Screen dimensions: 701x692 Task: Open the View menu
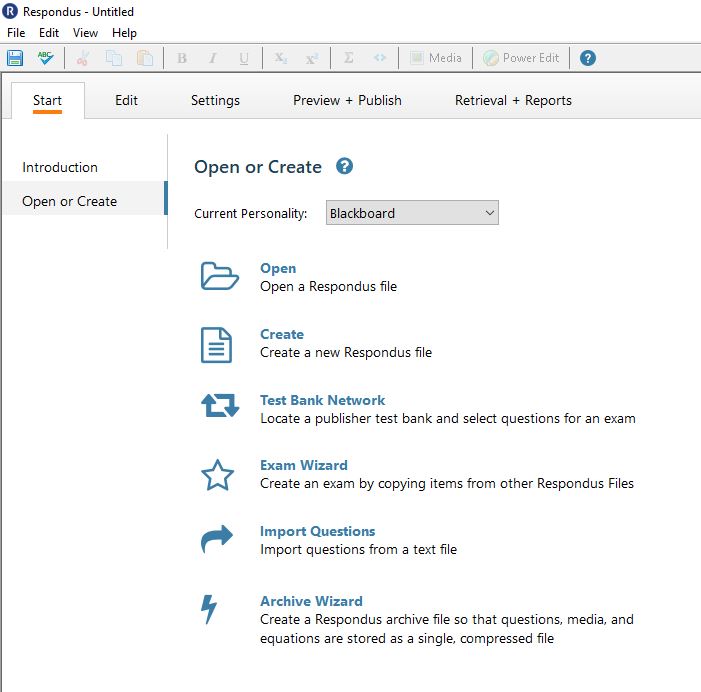[x=85, y=33]
